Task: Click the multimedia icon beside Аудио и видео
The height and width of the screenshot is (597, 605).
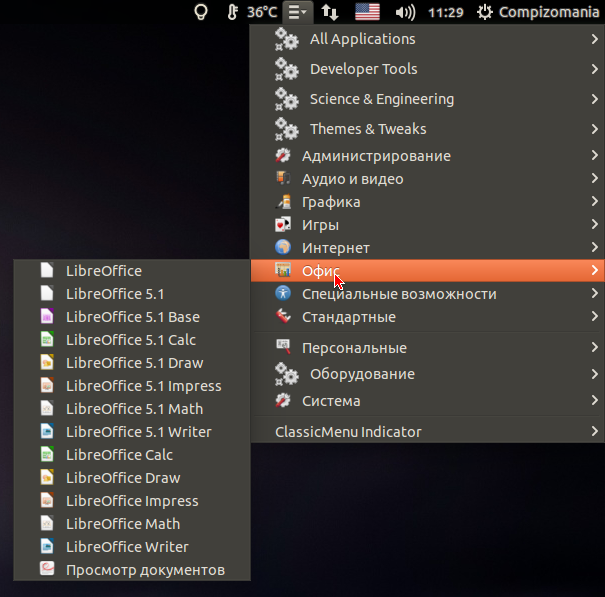Action: click(x=283, y=178)
